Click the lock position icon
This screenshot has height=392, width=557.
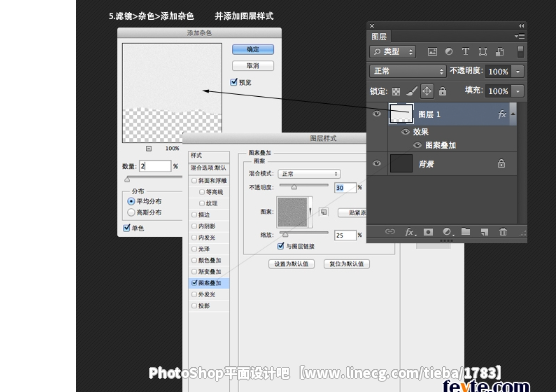[427, 91]
